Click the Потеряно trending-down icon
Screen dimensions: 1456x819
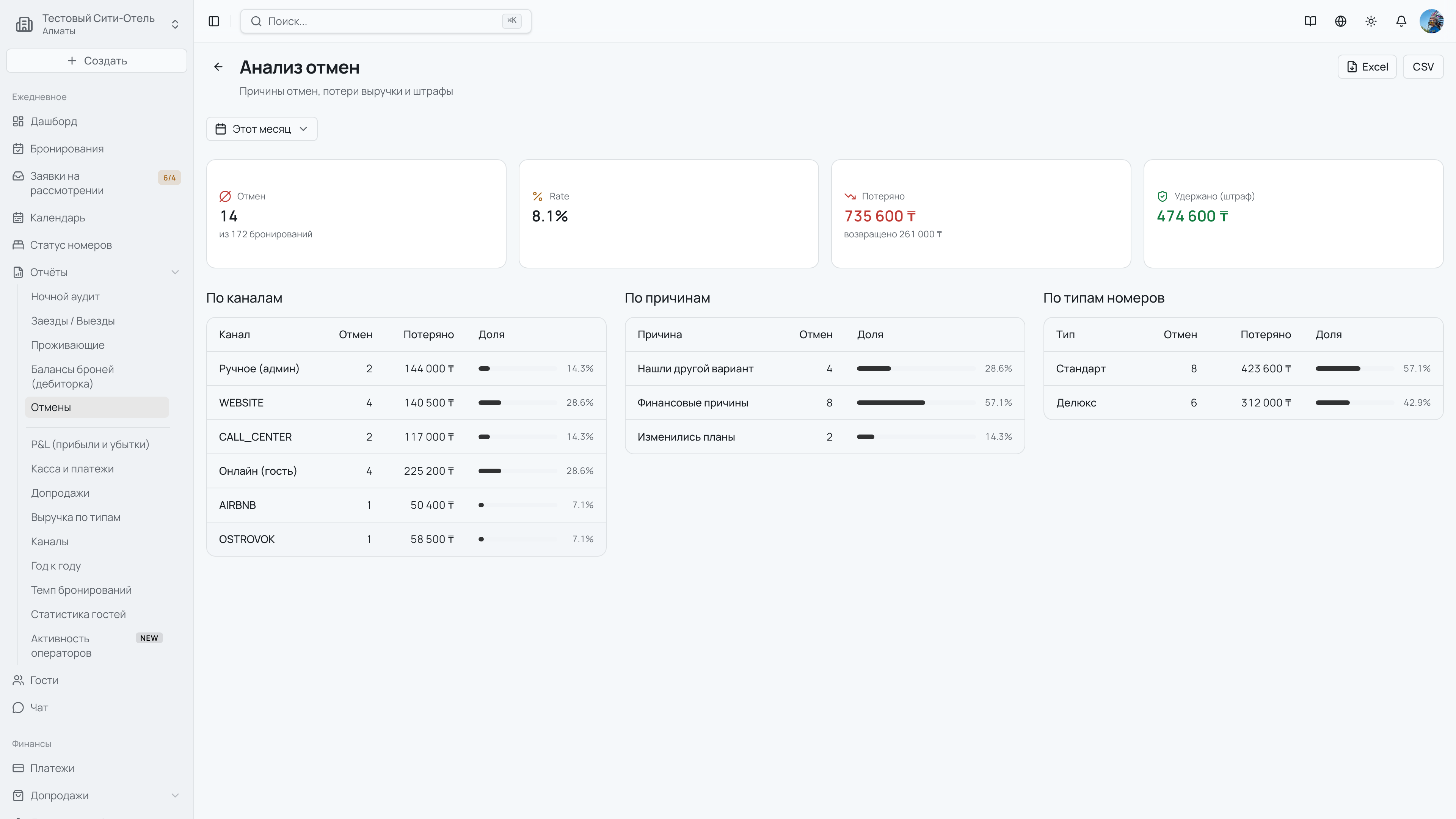[x=850, y=196]
